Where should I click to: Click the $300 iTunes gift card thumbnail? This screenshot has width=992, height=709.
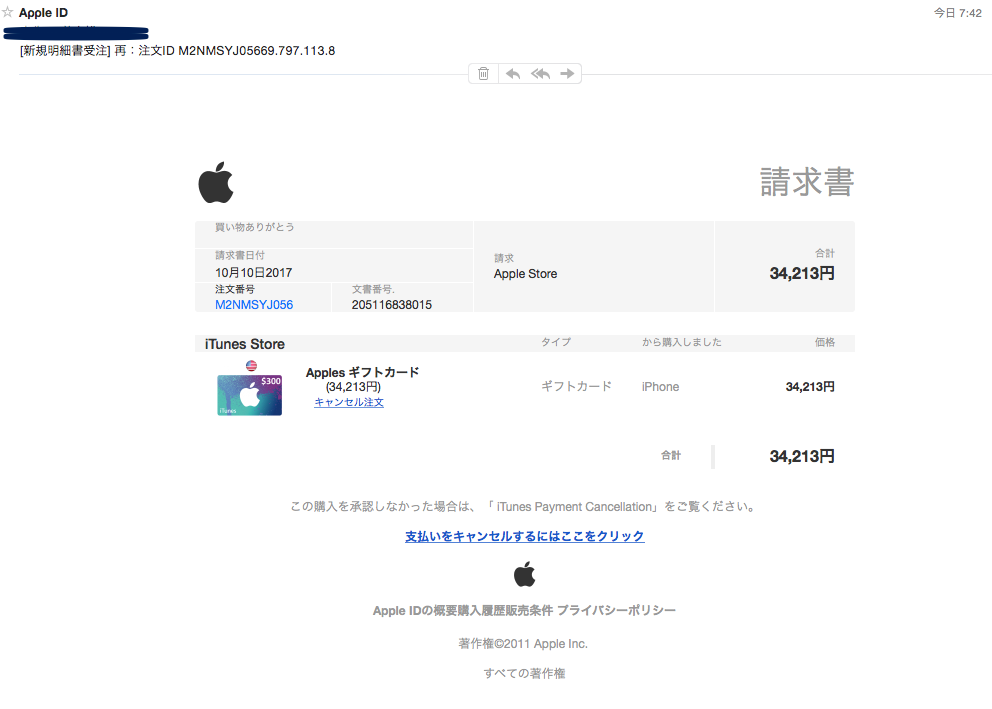click(x=249, y=395)
